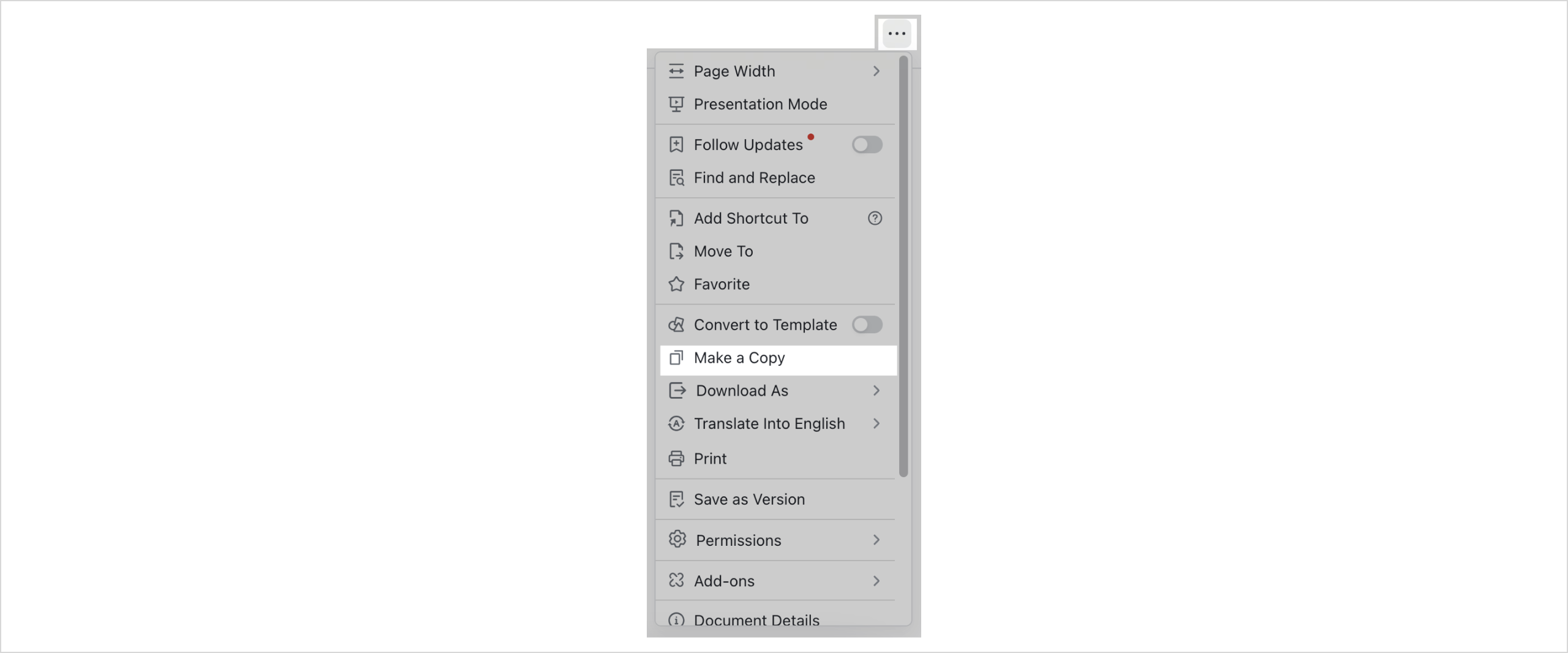
Task: Open the three-dot More menu button
Action: 897,34
